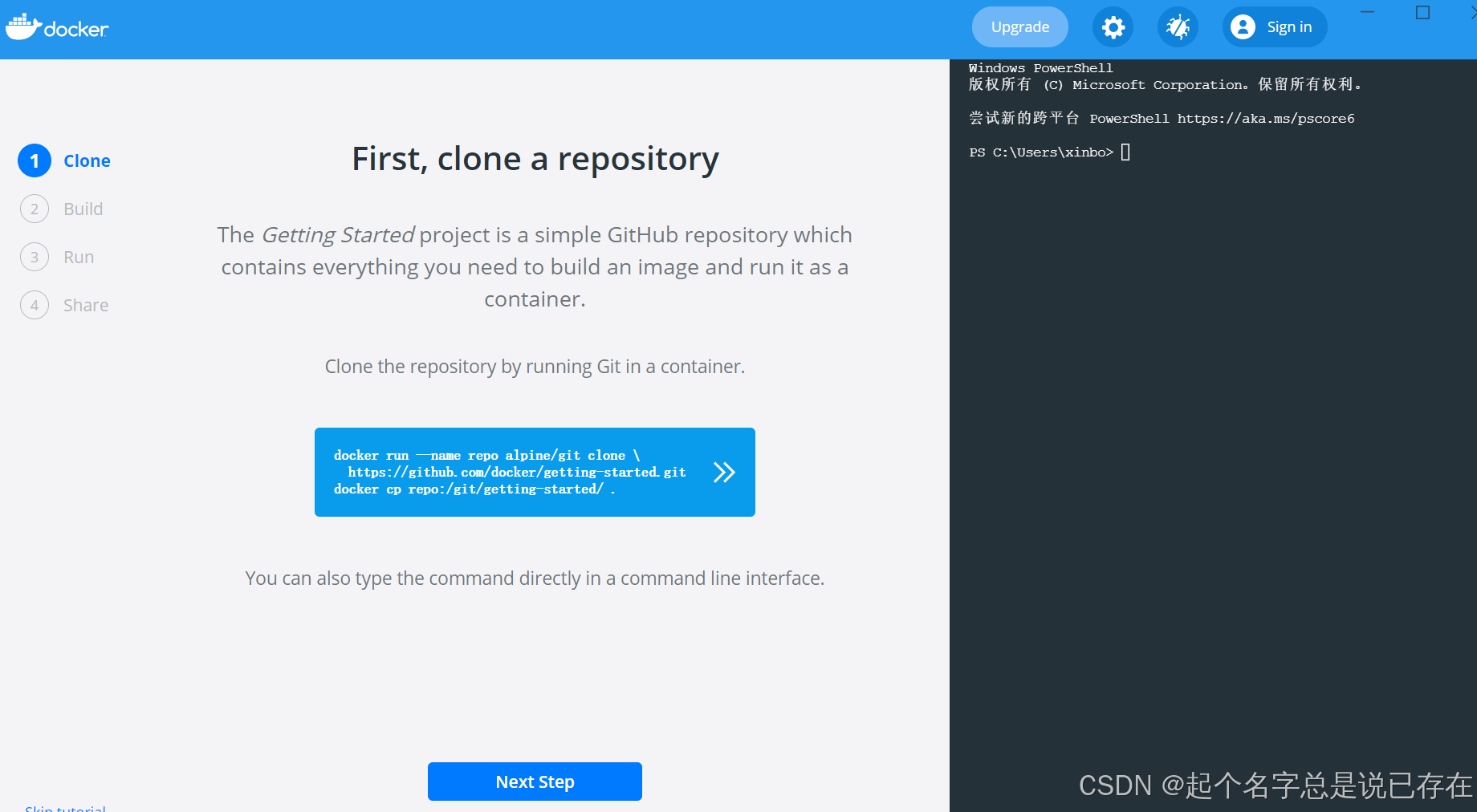This screenshot has height=812, width=1477.
Task: Click the italic 'Getting Started' text
Action: pyautogui.click(x=338, y=235)
